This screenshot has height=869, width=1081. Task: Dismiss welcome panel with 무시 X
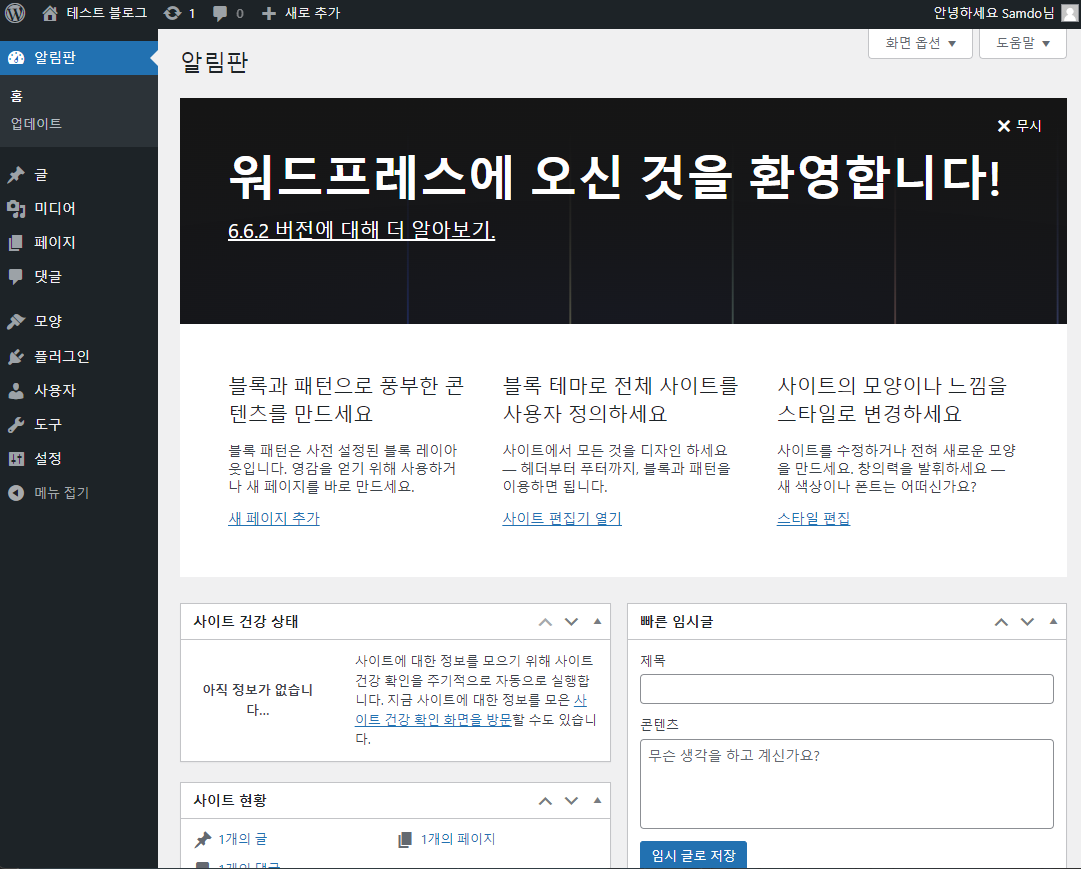click(1019, 126)
